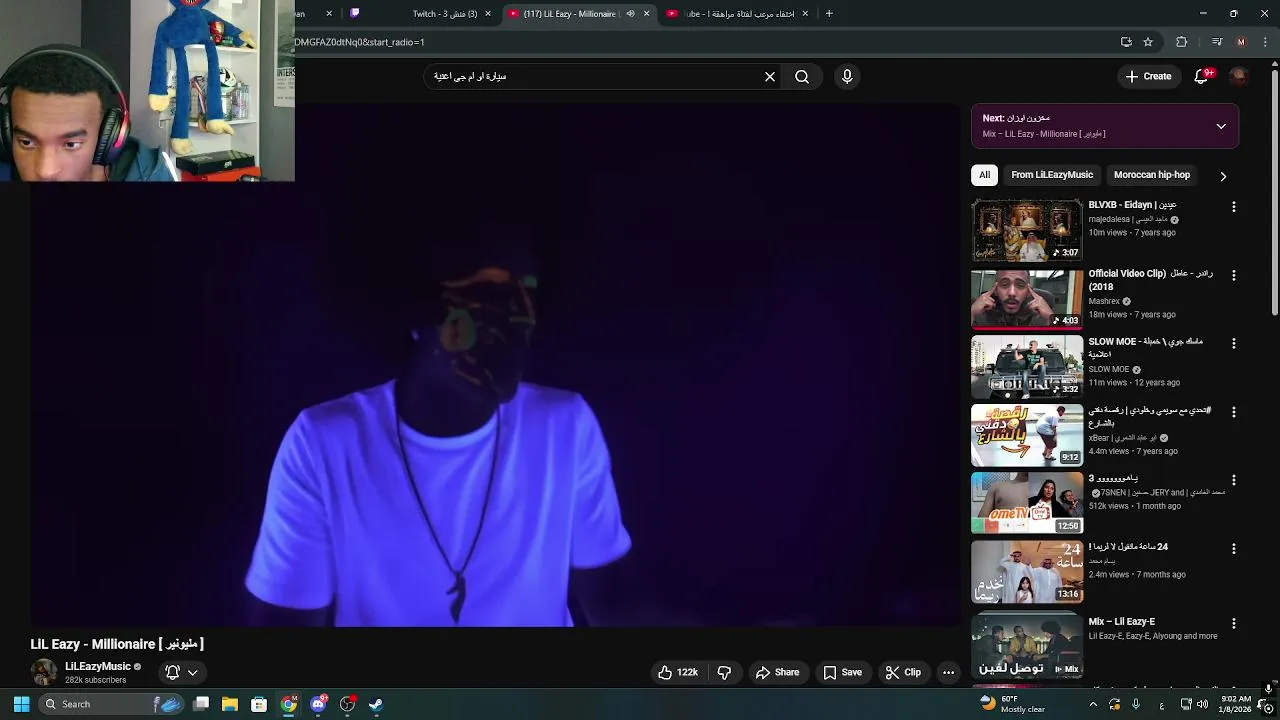Show hidden system tray icons
This screenshot has width=1280, height=720.
pos(1093,704)
